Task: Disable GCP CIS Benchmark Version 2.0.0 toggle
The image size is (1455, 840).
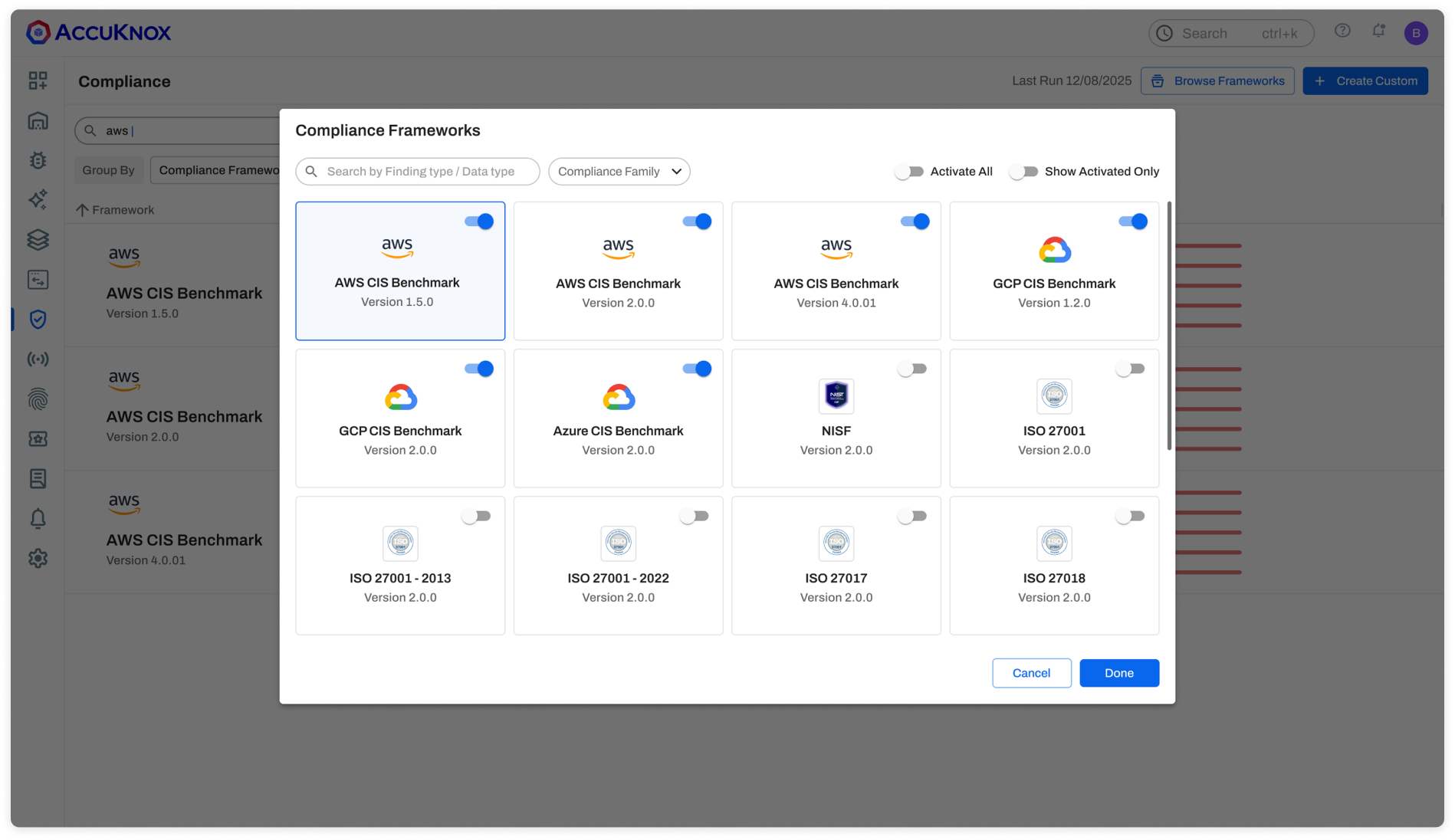Action: tap(479, 369)
